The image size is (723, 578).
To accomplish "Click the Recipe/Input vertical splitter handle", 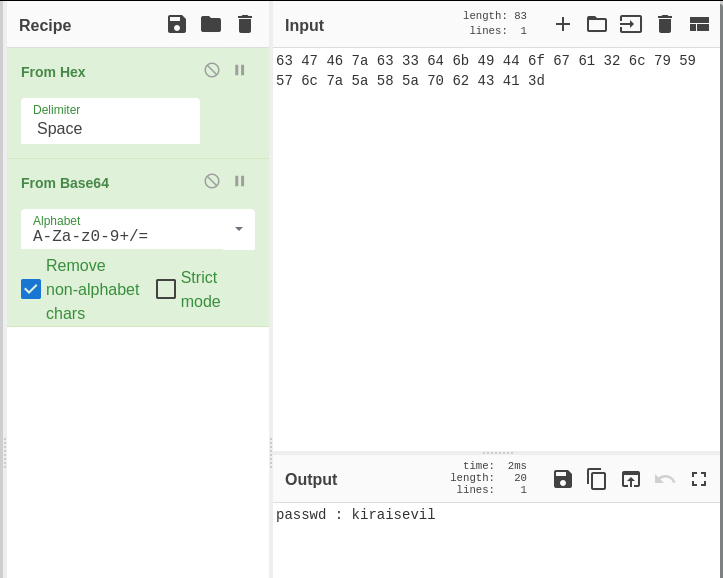I will 271,453.
